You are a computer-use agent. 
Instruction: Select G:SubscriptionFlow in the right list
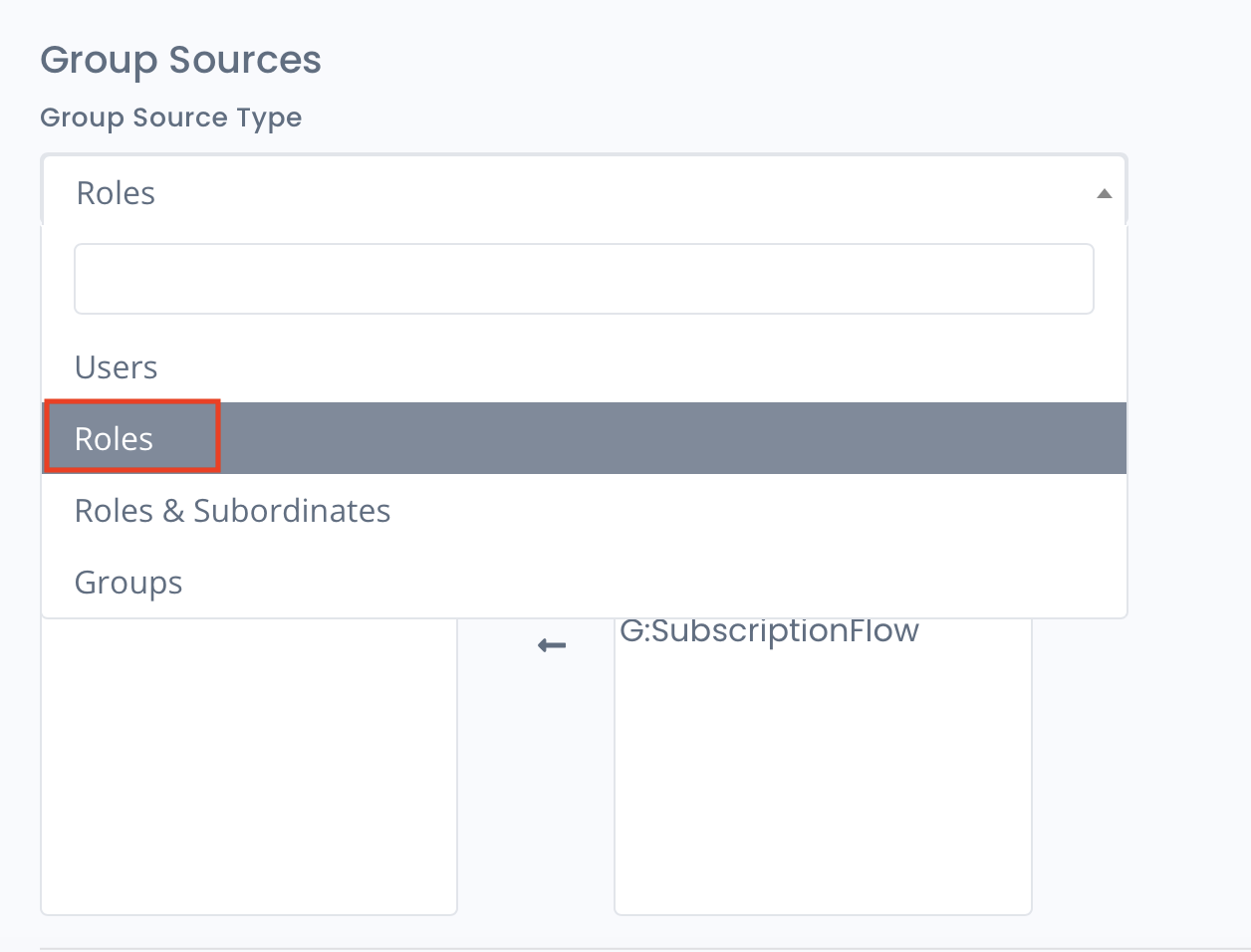pyautogui.click(x=769, y=631)
